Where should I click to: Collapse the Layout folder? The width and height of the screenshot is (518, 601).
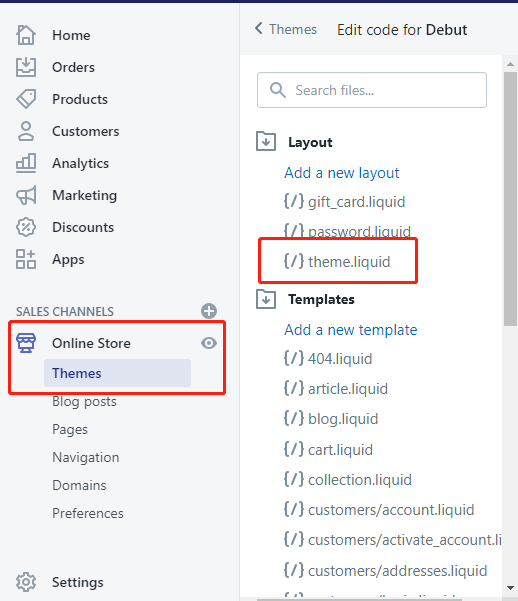coord(266,142)
